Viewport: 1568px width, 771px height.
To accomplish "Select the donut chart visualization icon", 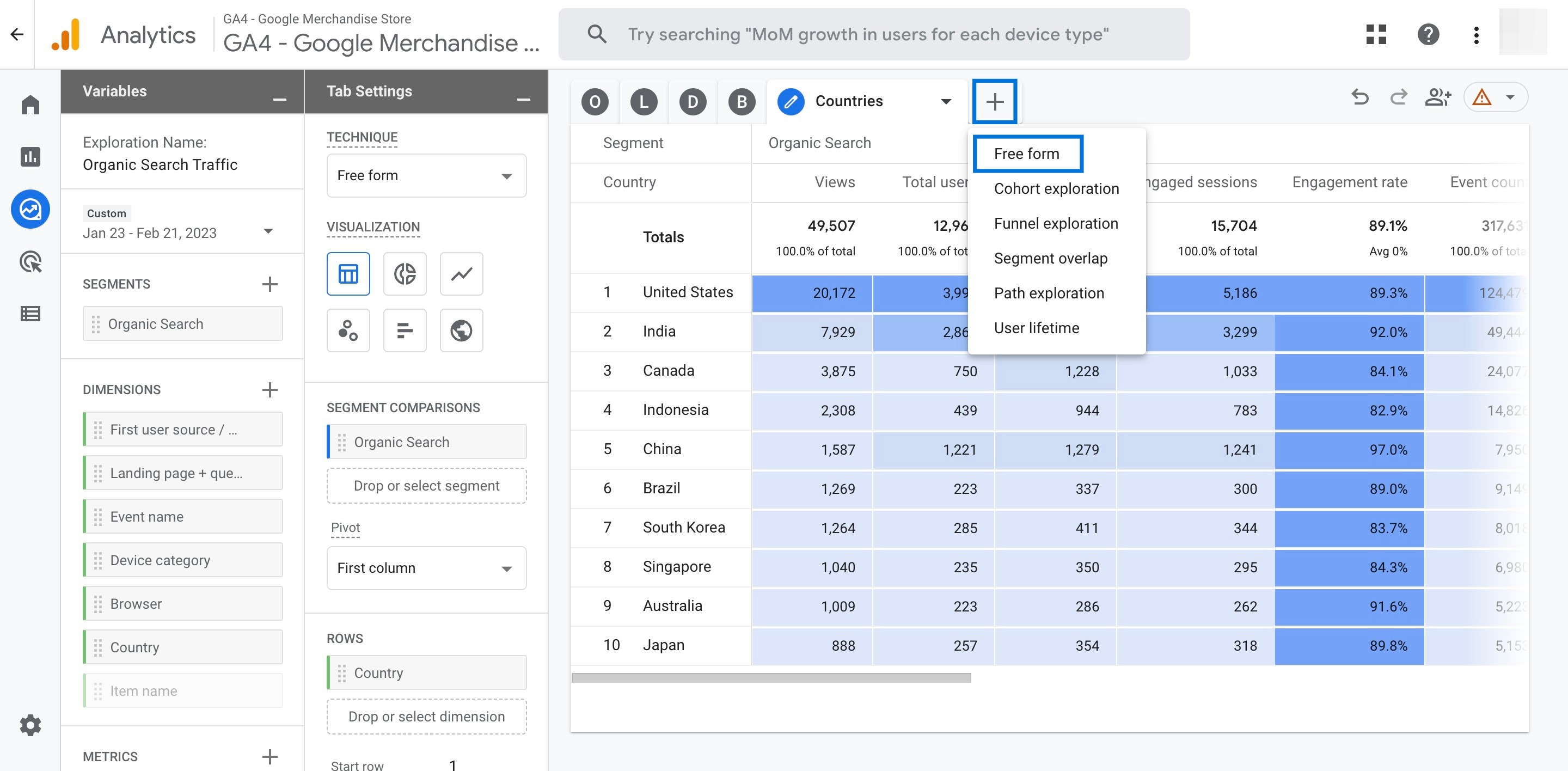I will pos(404,273).
